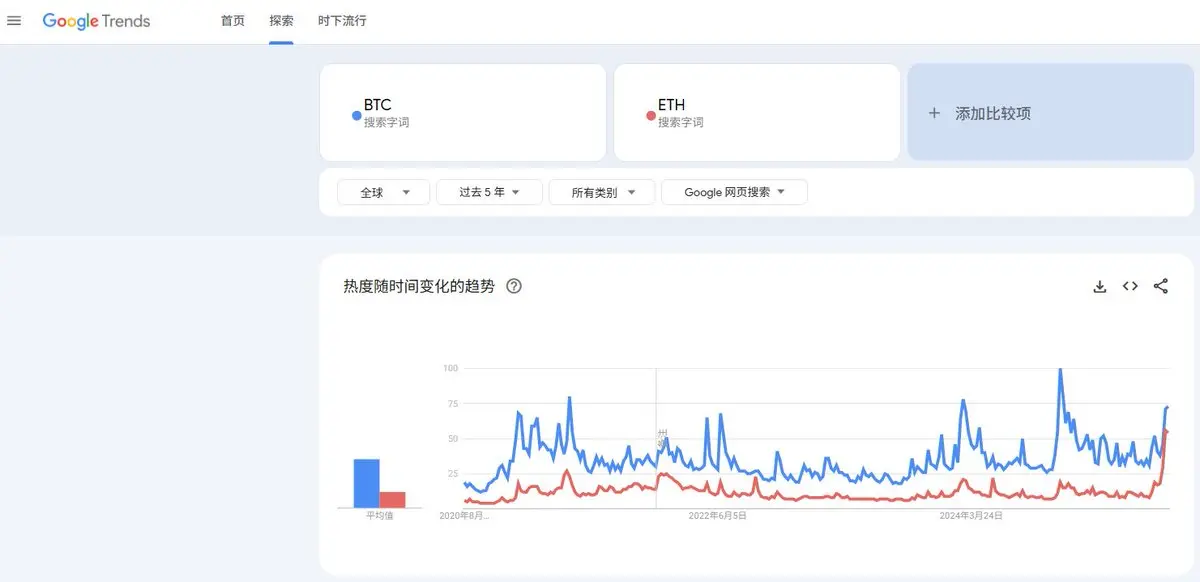The image size is (1200, 582).
Task: Click 添加比较项 to add comparison
Action: click(1050, 112)
